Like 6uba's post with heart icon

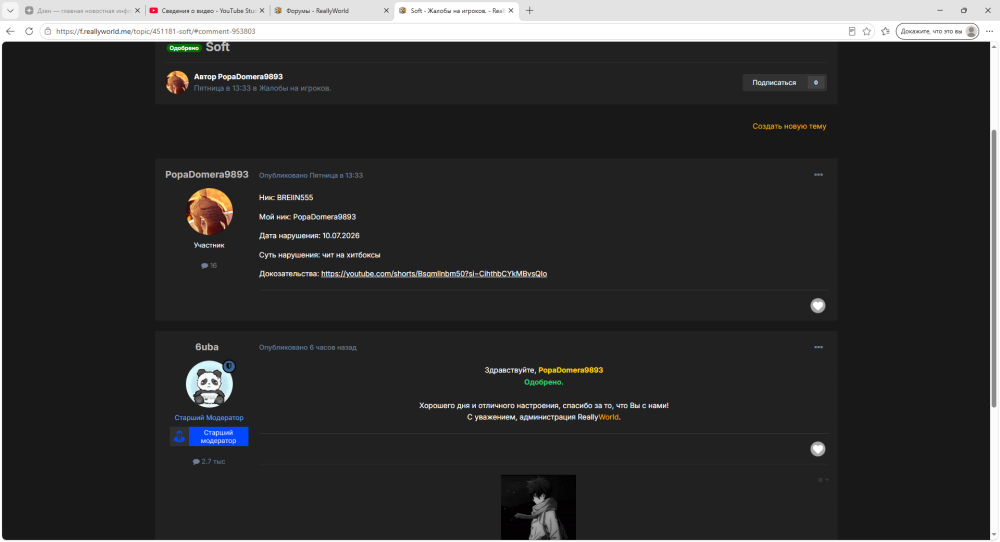point(818,449)
